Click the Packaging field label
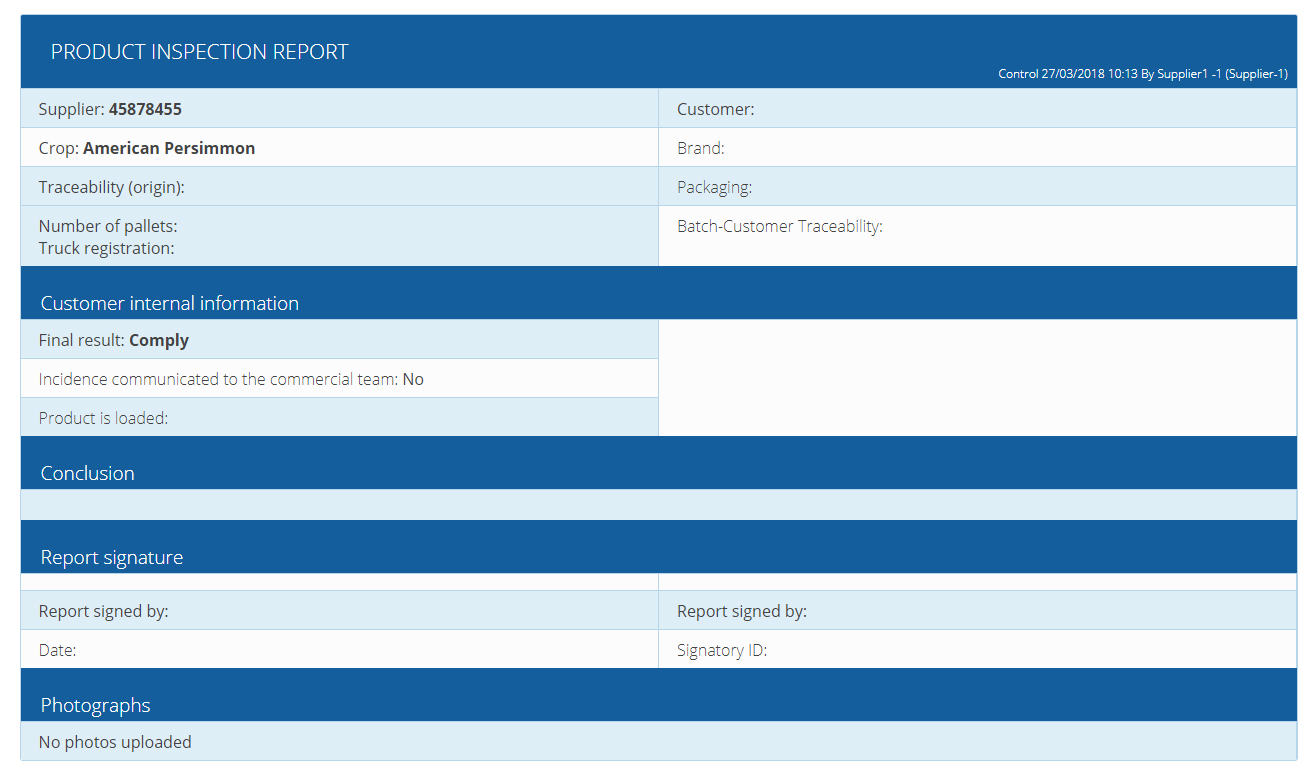The width and height of the screenshot is (1312, 774). tap(714, 187)
